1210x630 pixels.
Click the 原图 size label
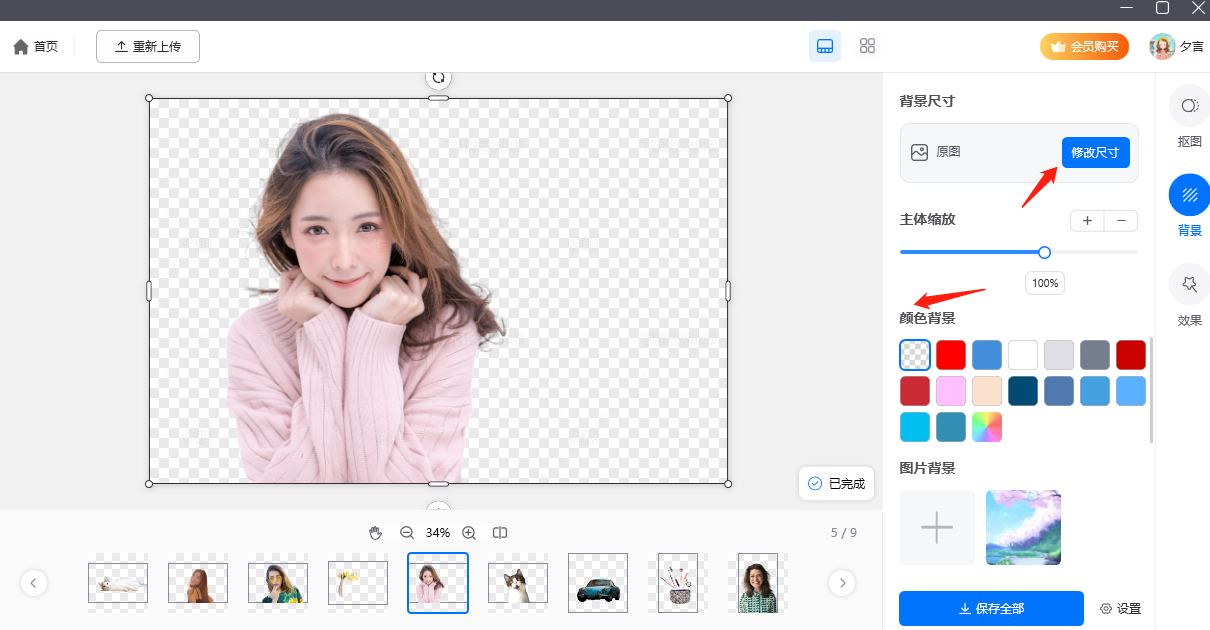[948, 153]
